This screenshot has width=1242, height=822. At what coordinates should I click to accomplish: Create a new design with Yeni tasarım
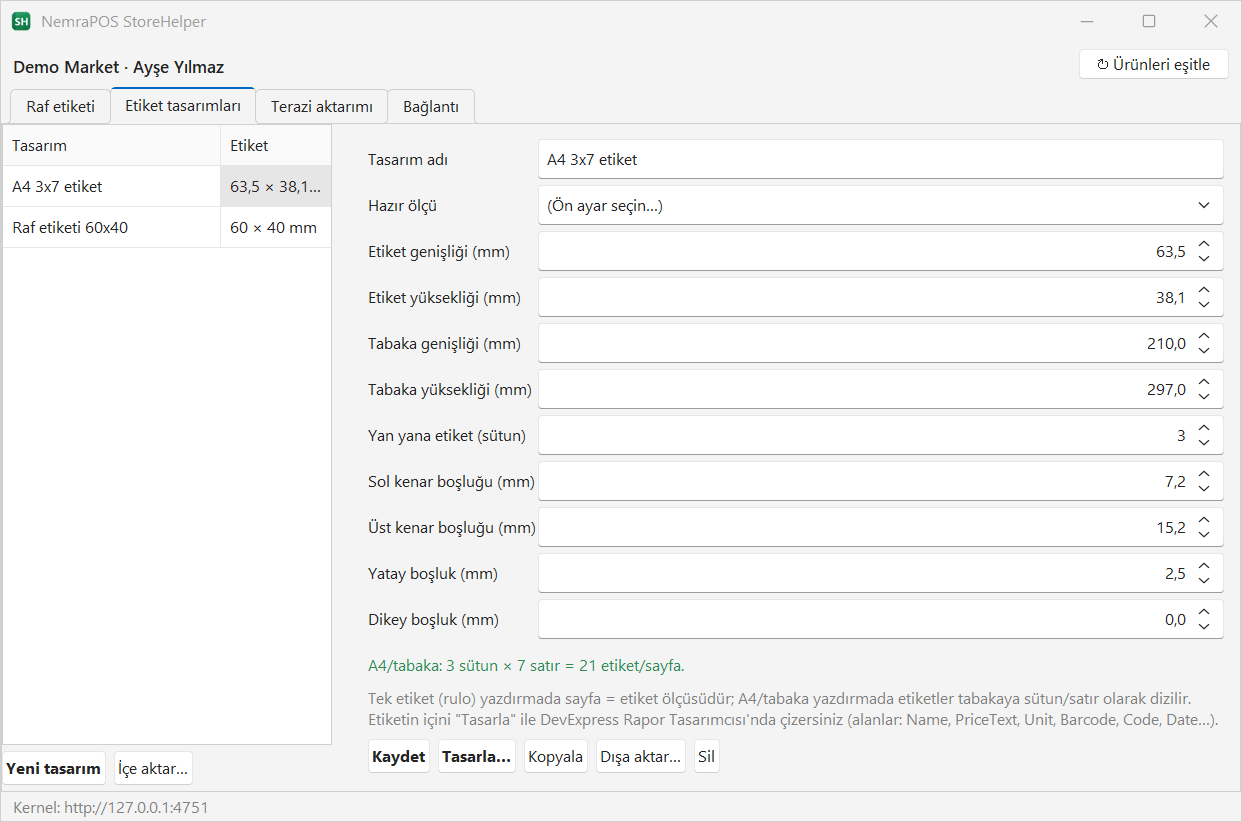tap(54, 768)
